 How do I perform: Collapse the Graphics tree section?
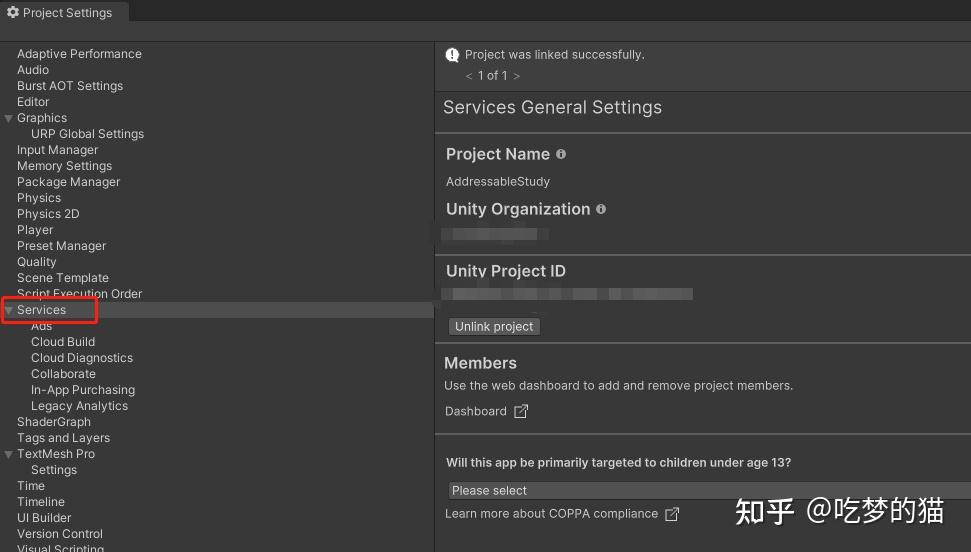9,118
